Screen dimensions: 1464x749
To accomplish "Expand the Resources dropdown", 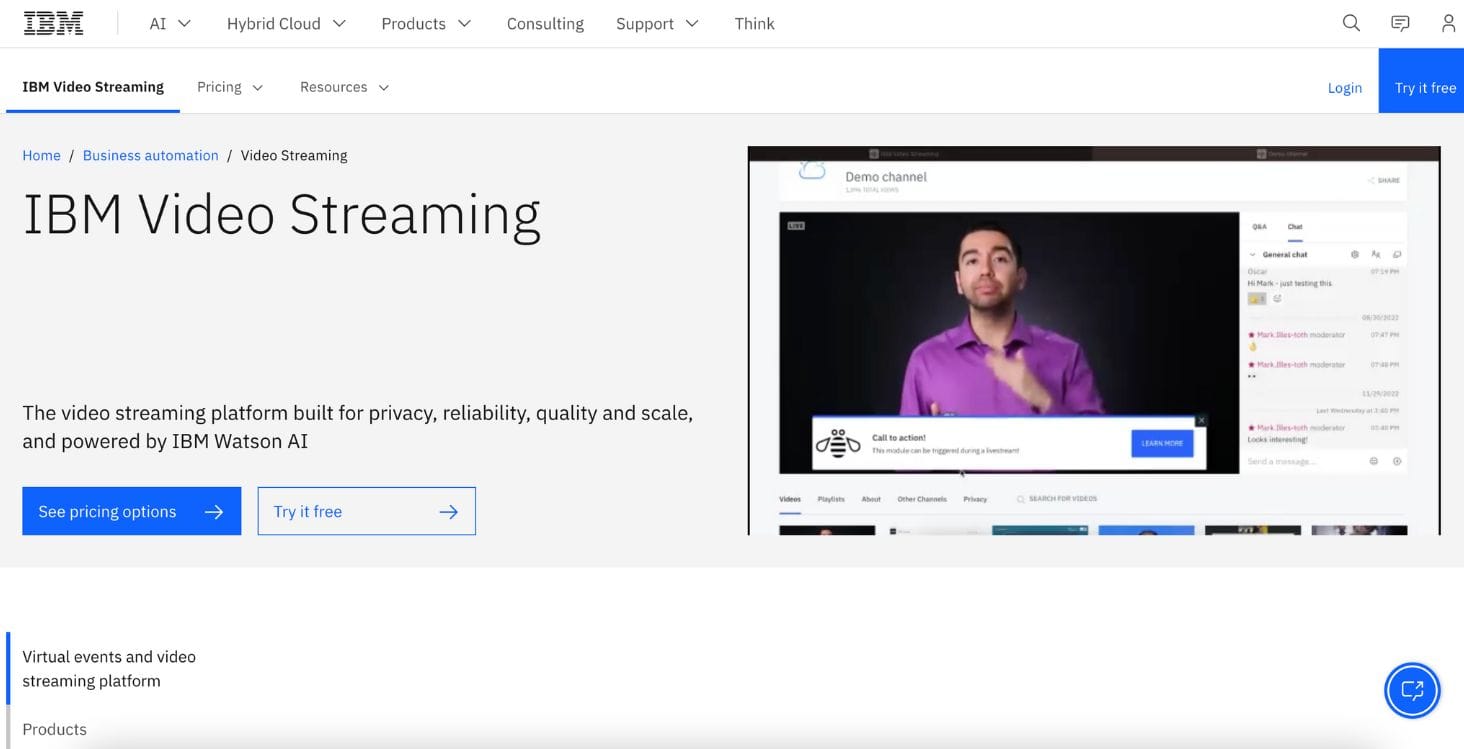I will point(344,87).
